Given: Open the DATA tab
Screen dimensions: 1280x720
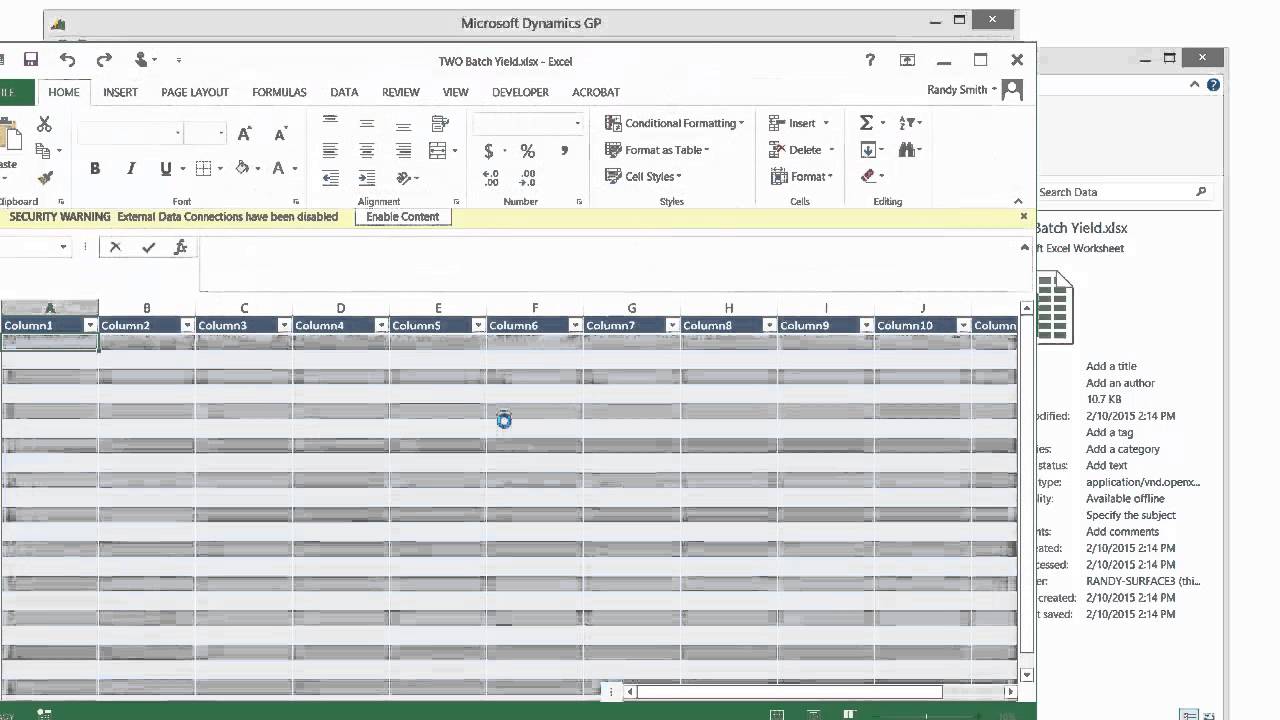Looking at the screenshot, I should tap(344, 92).
